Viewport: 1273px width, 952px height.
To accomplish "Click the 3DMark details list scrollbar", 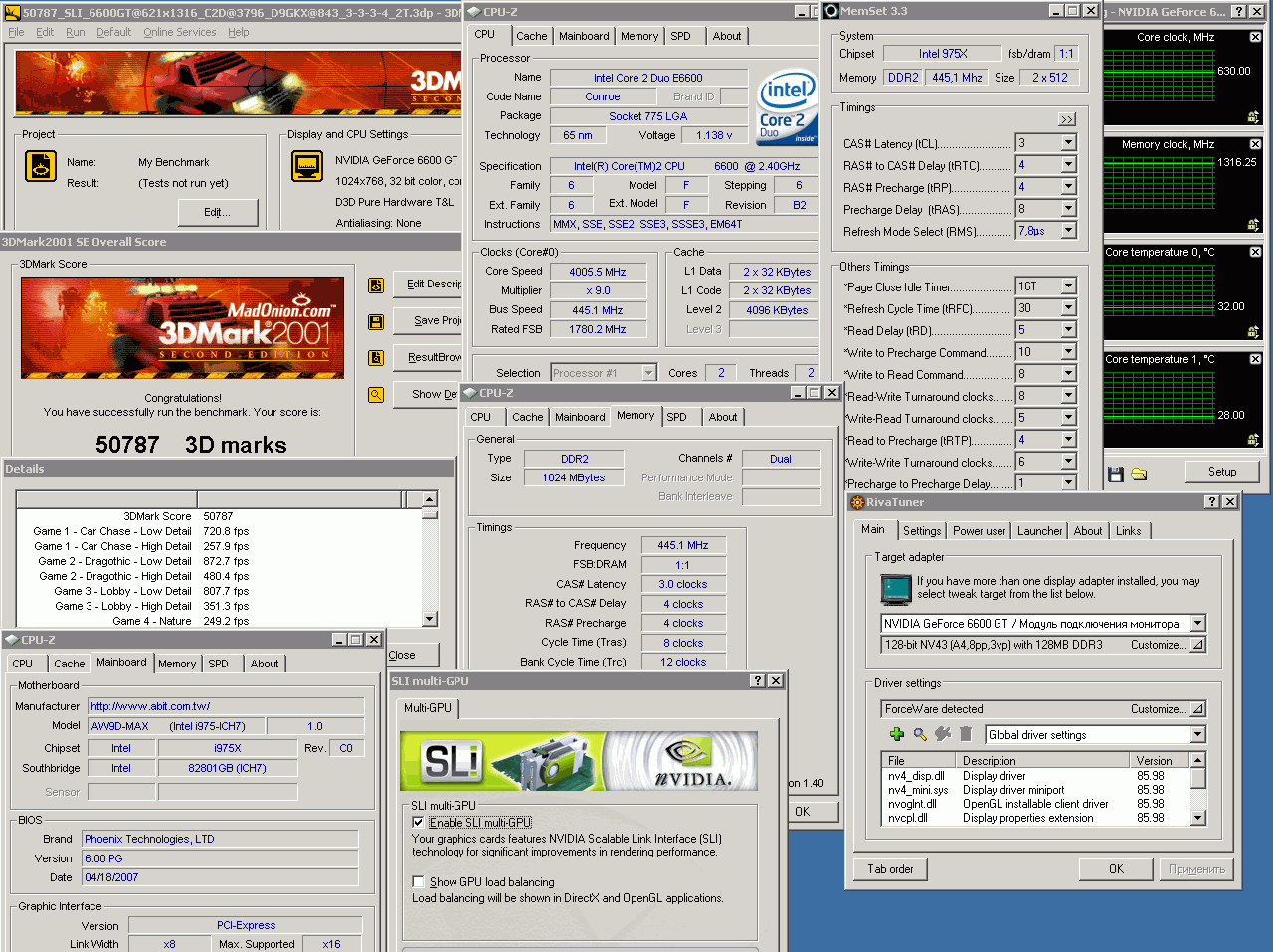I will (x=429, y=559).
